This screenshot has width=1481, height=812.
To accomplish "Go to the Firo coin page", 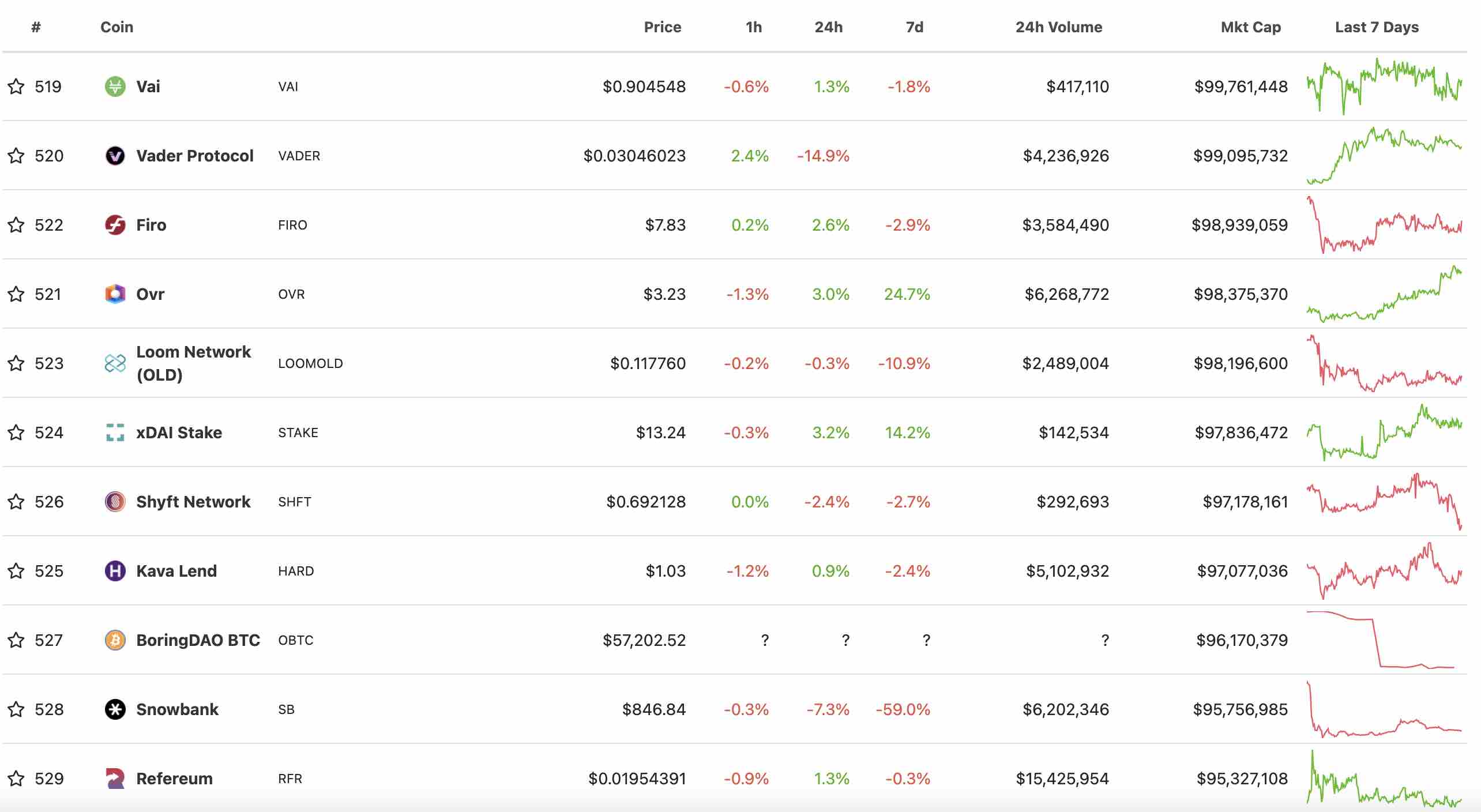I will 151,225.
